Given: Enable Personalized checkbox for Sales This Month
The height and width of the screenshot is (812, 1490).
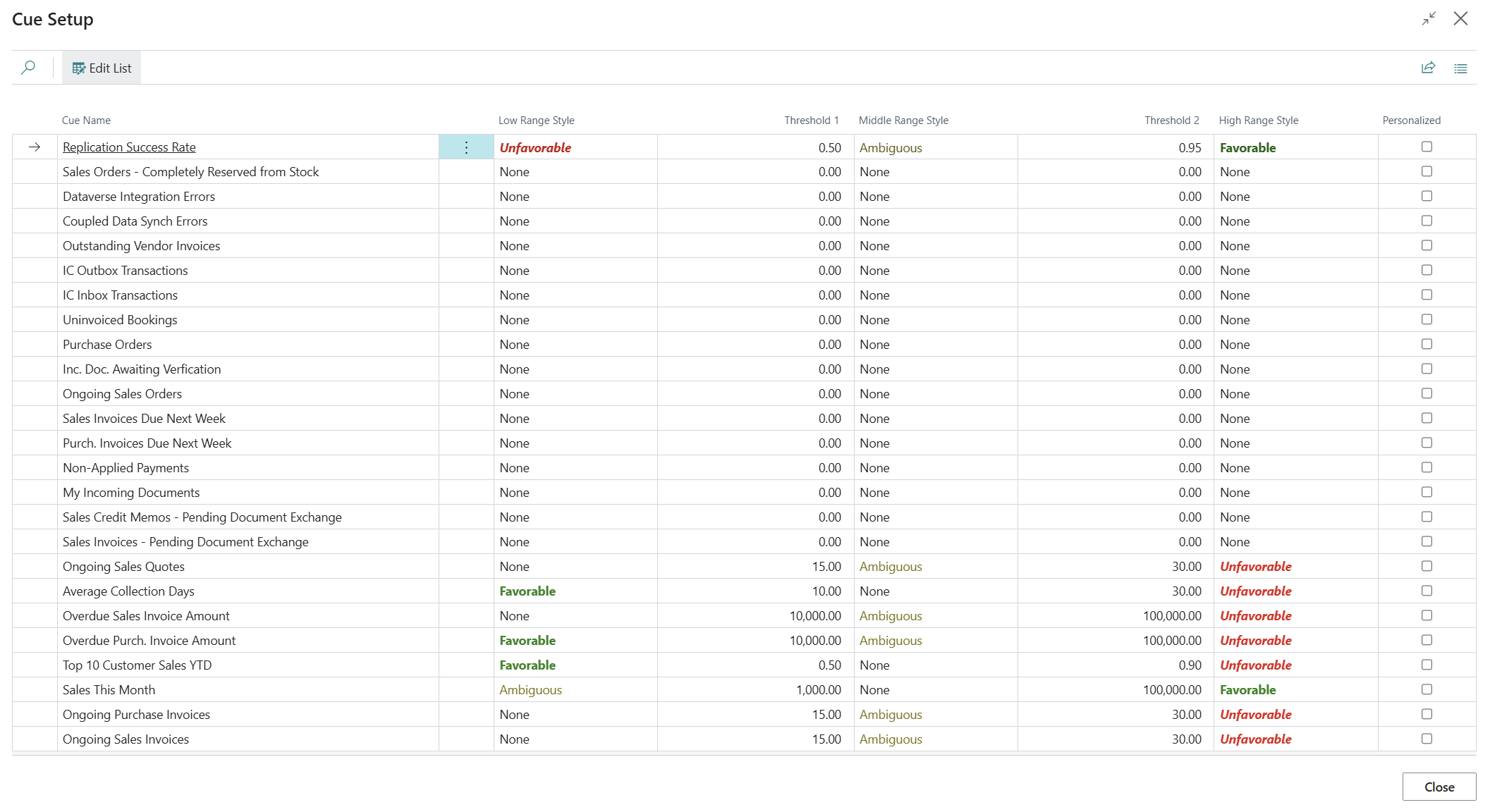Looking at the screenshot, I should click(x=1427, y=689).
